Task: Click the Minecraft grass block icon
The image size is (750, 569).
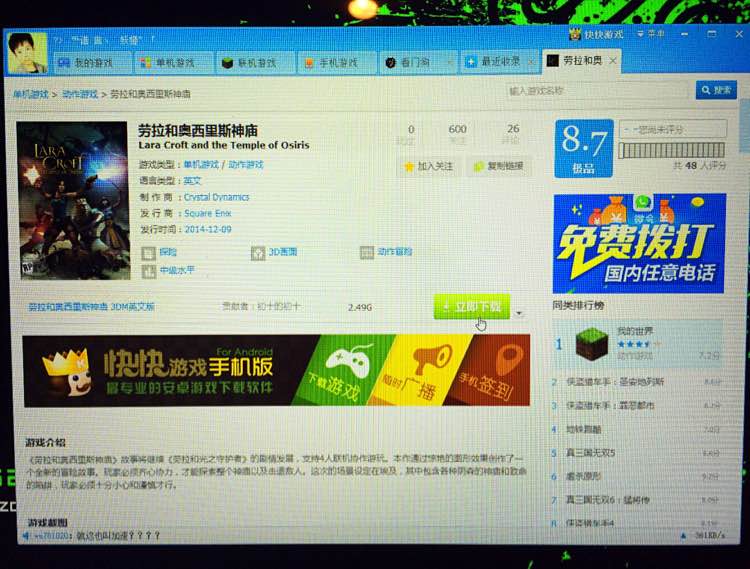Action: pyautogui.click(x=591, y=344)
